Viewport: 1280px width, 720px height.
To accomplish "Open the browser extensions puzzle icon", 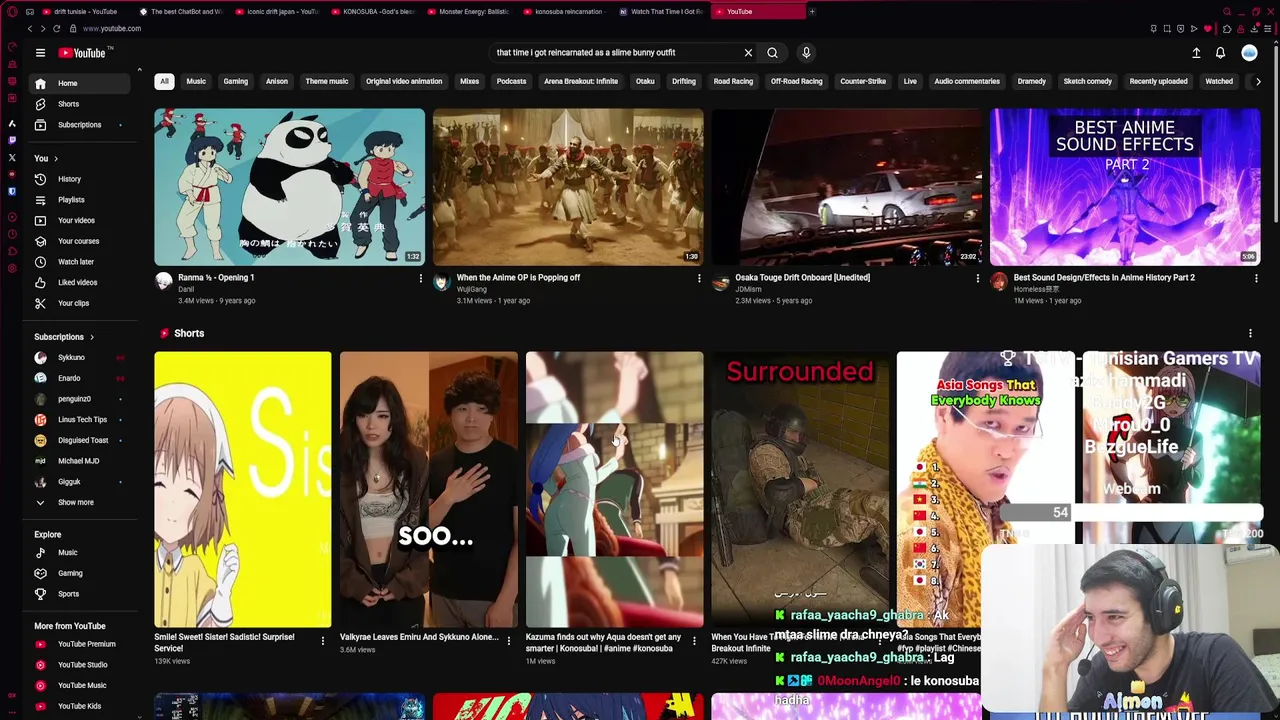I will 1227,29.
